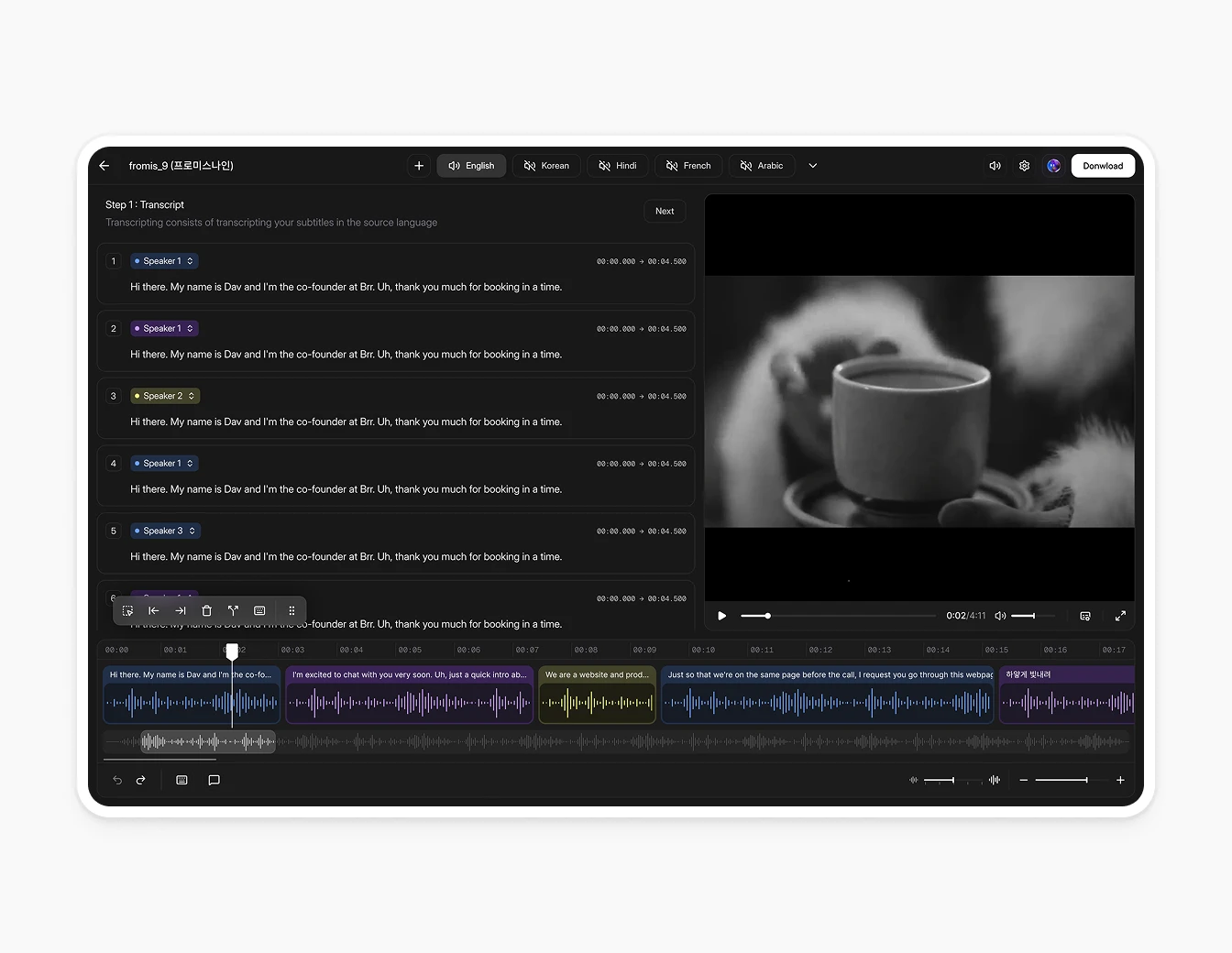Unmute the French track audio icon
The height and width of the screenshot is (953, 1232).
(x=673, y=165)
